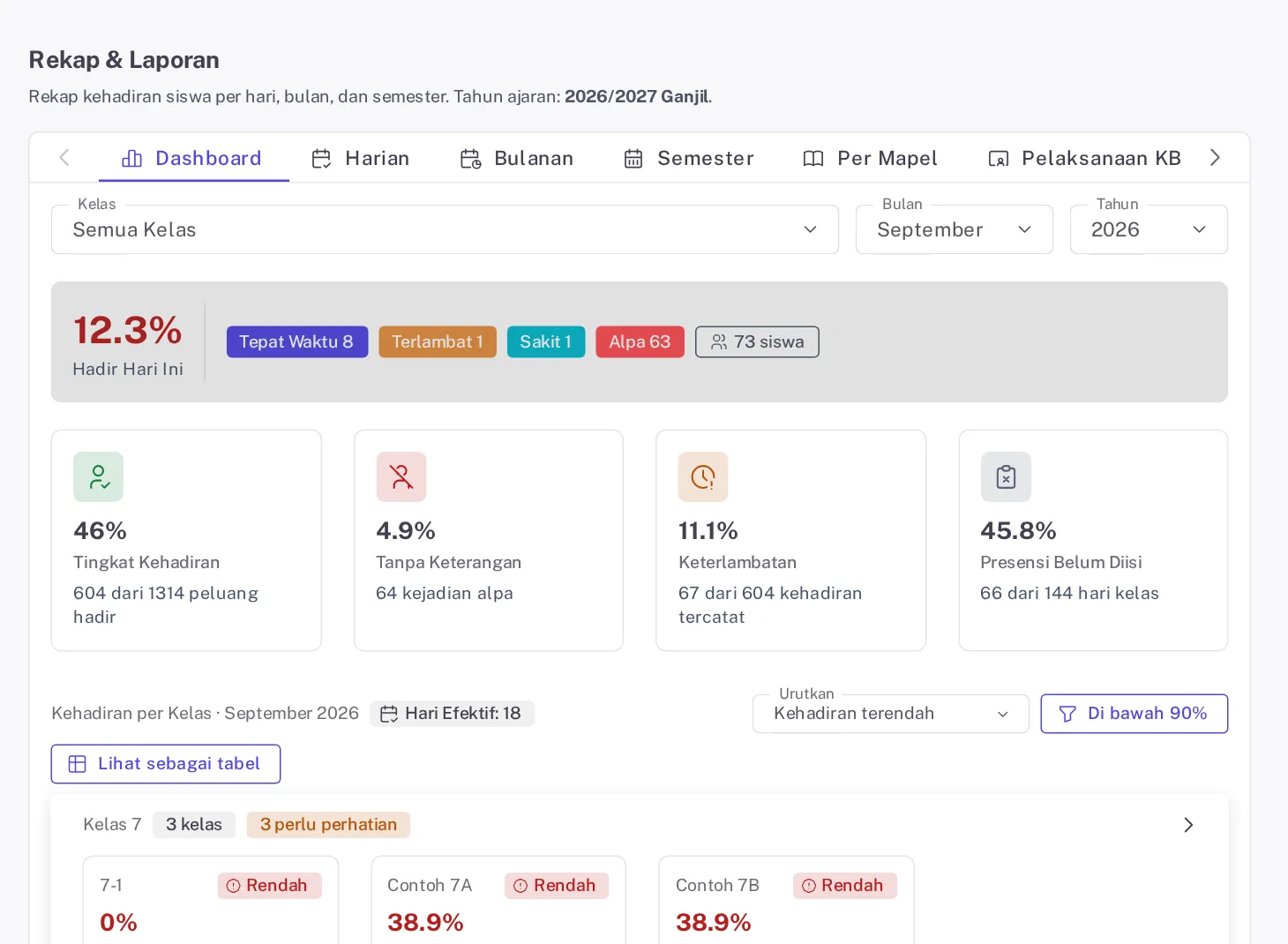Open the Semester tab
Viewport: 1288px width, 944px height.
click(689, 158)
